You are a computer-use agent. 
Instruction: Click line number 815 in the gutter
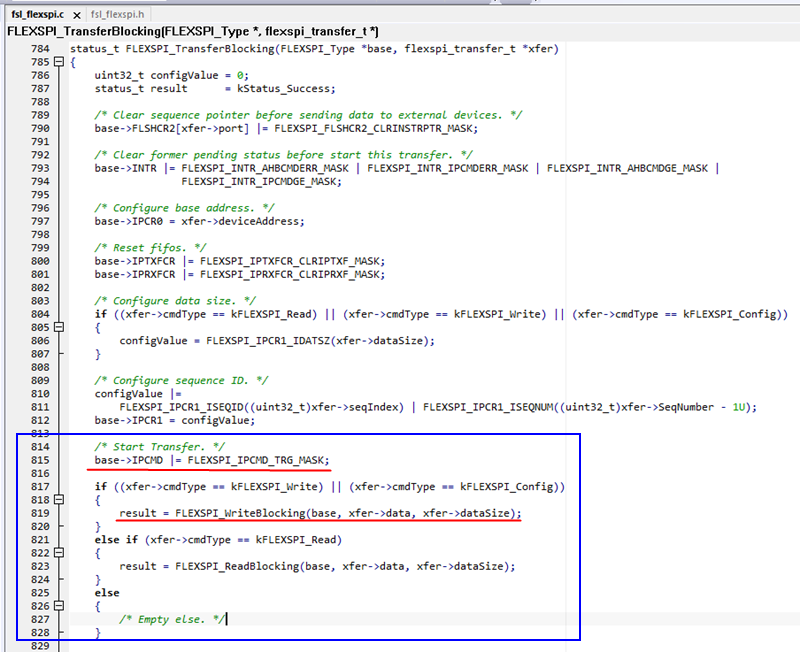[x=40, y=460]
